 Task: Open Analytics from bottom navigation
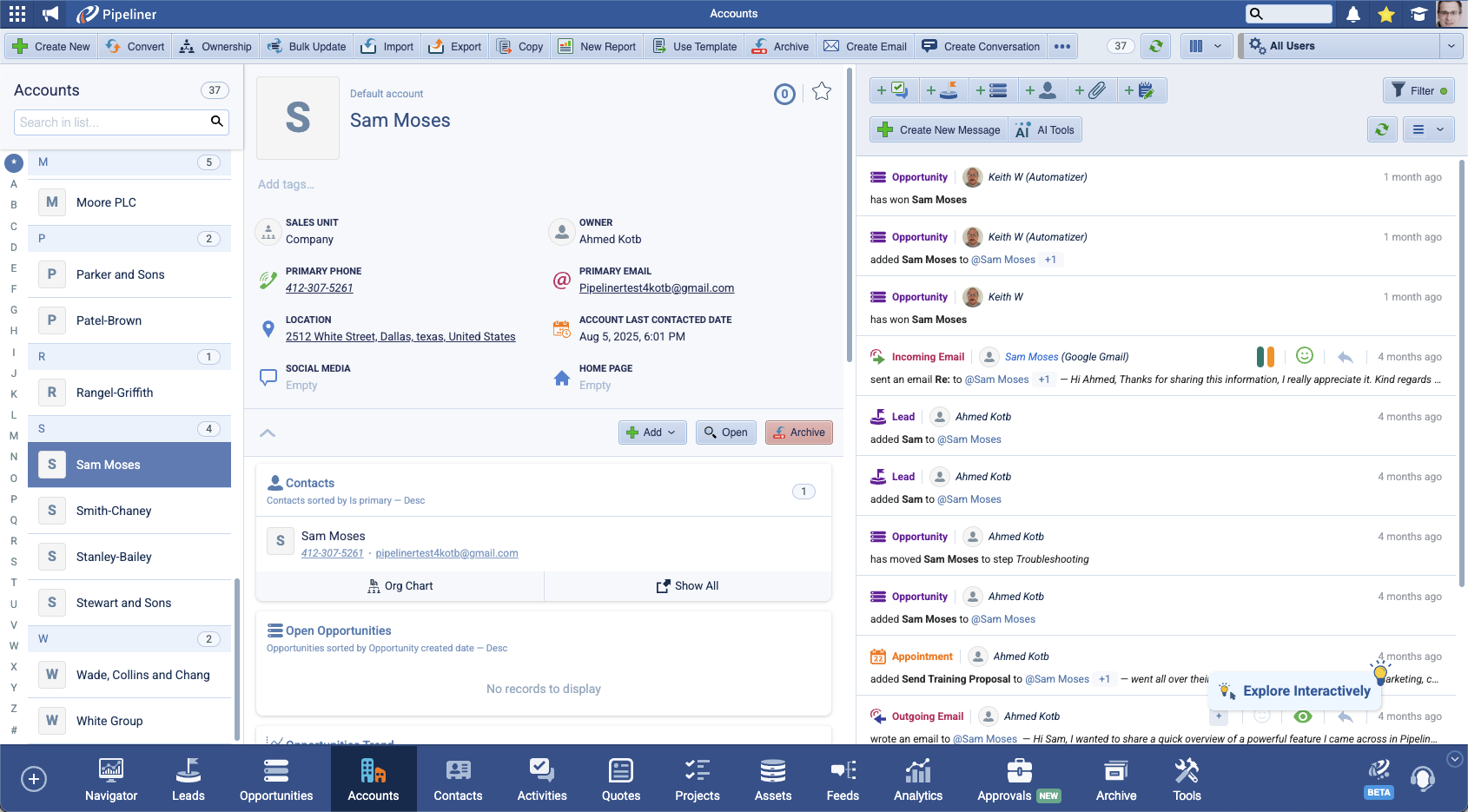click(x=918, y=779)
